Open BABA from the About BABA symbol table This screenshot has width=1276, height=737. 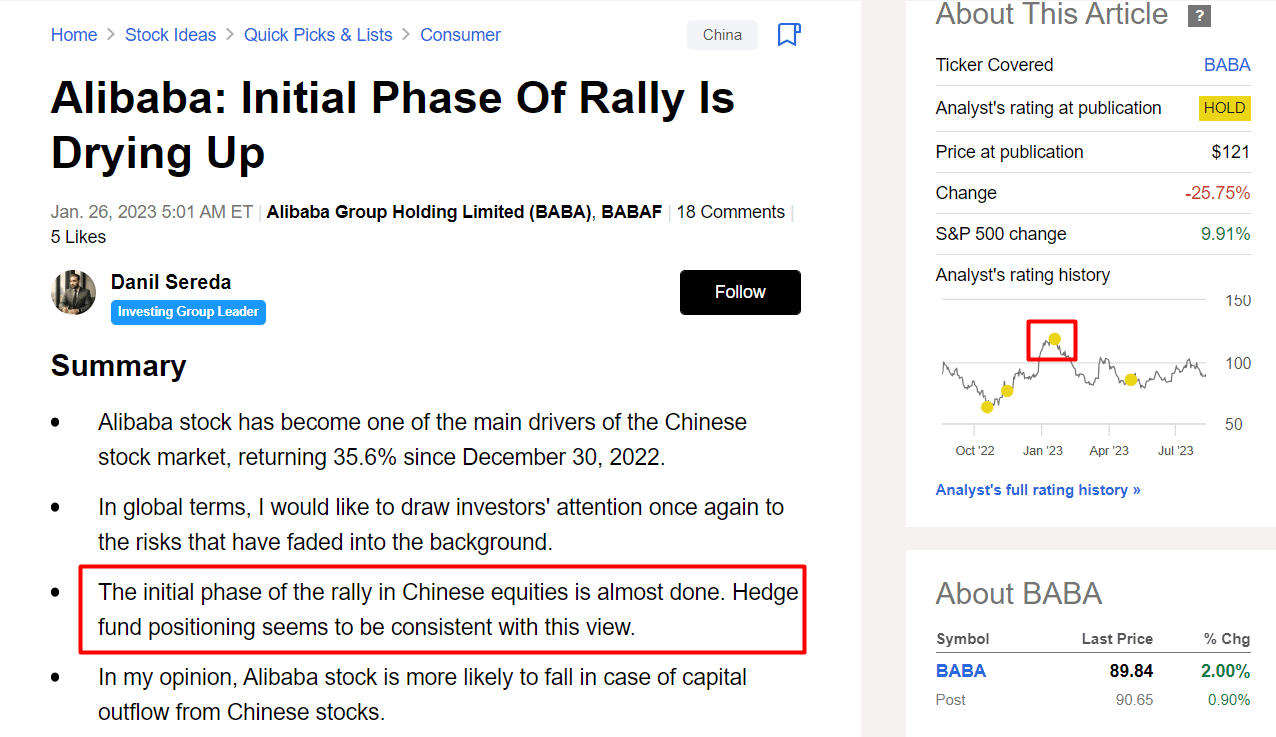pyautogui.click(x=961, y=670)
